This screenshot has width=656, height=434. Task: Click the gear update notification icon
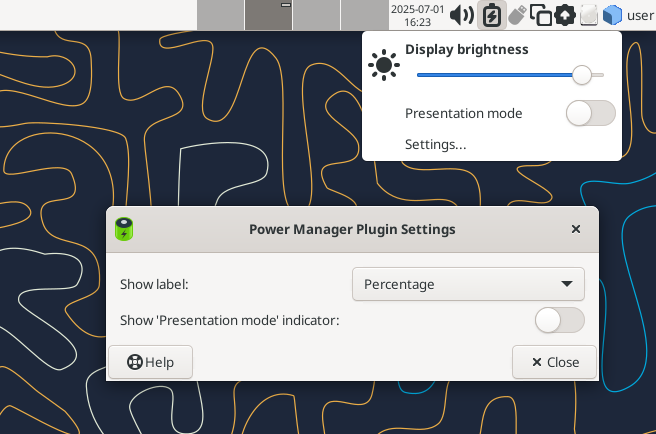point(565,15)
